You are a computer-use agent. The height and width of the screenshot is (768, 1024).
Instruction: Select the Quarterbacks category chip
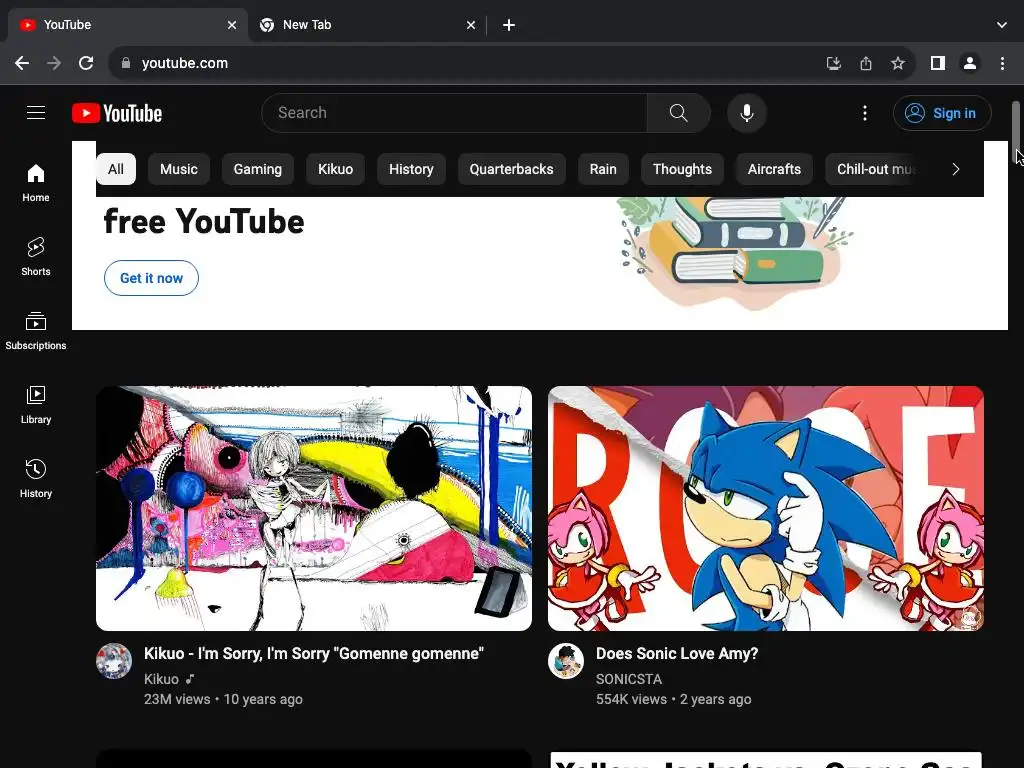pos(511,169)
